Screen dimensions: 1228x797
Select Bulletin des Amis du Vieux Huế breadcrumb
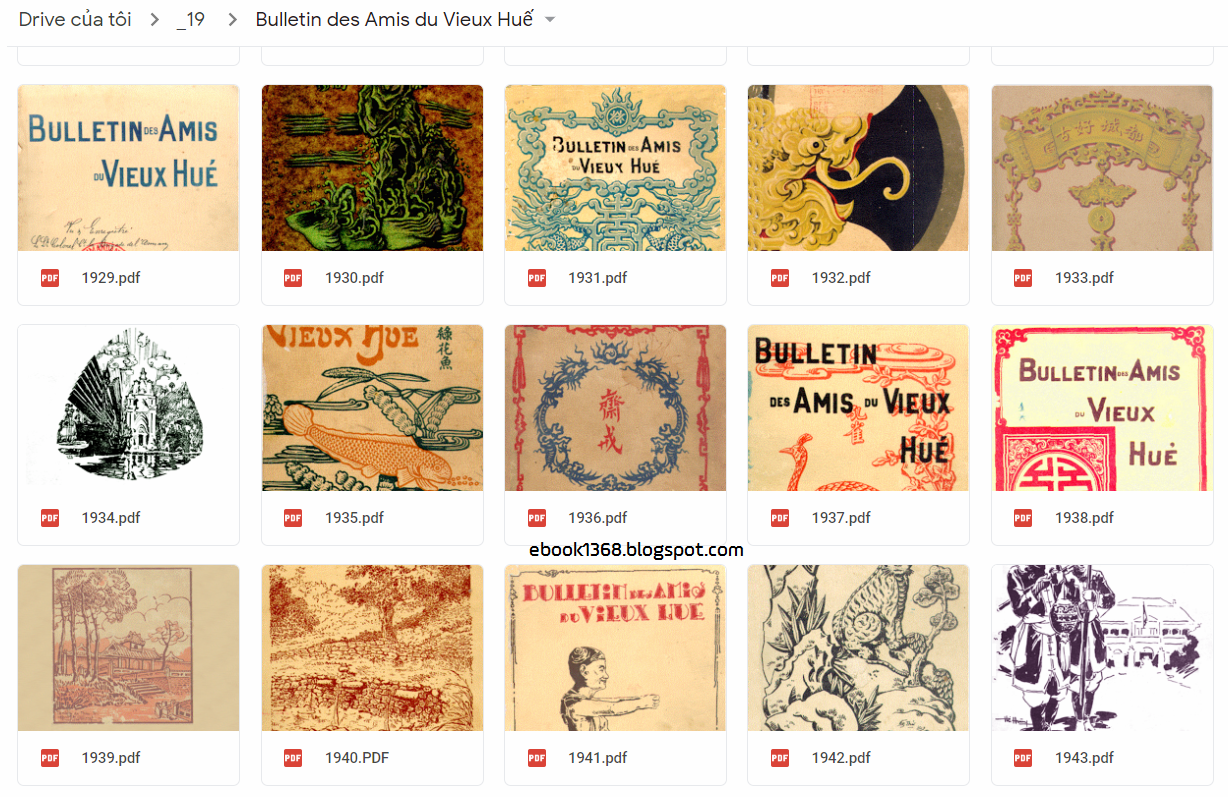coord(395,20)
